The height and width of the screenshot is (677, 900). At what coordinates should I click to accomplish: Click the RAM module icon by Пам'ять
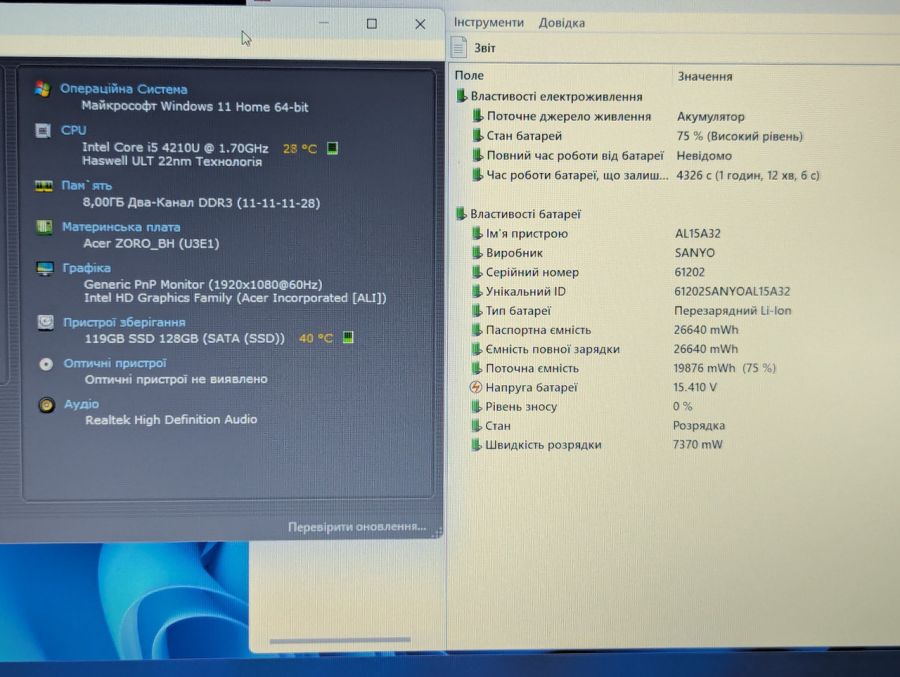pos(44,186)
